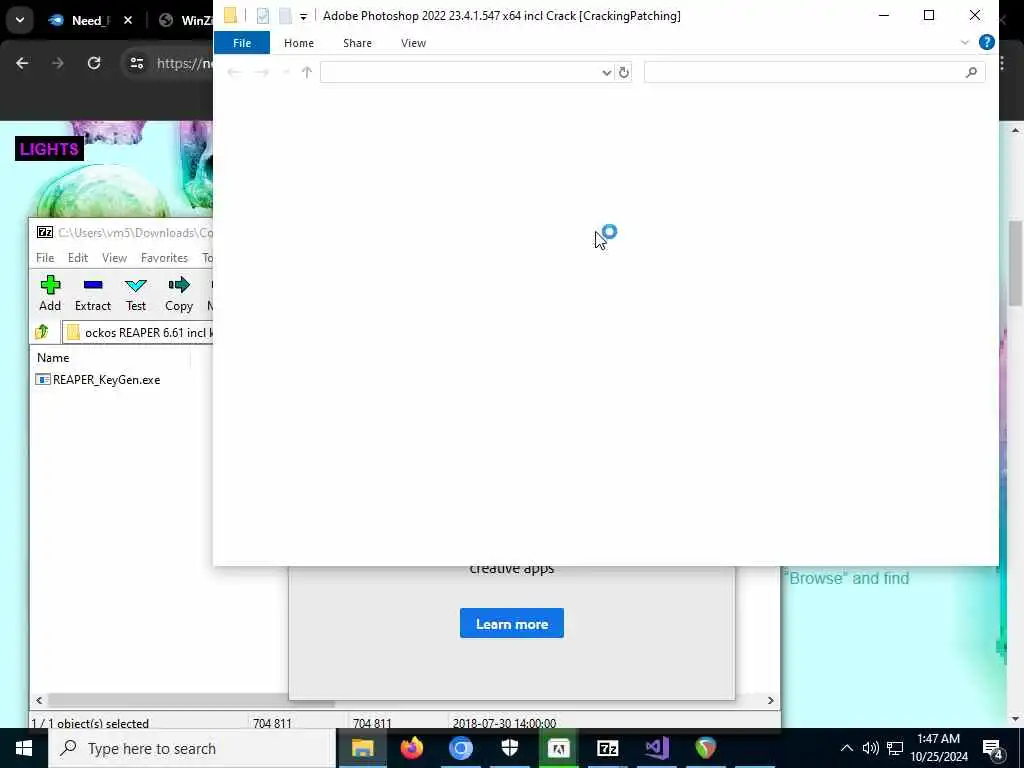Open the browser tab search dropdown
This screenshot has width=1024, height=768.
[x=20, y=20]
